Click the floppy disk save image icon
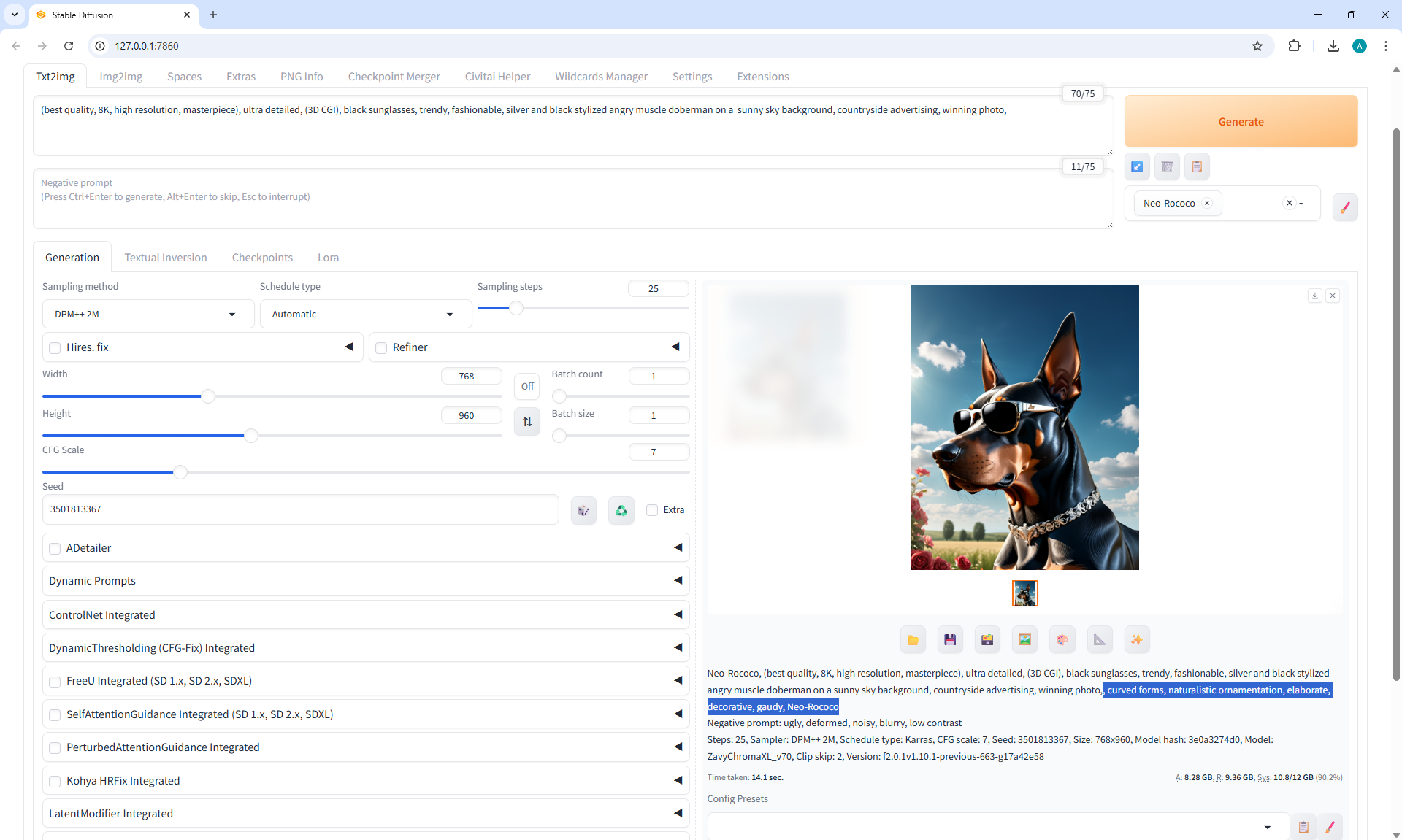The height and width of the screenshot is (840, 1402). click(950, 640)
